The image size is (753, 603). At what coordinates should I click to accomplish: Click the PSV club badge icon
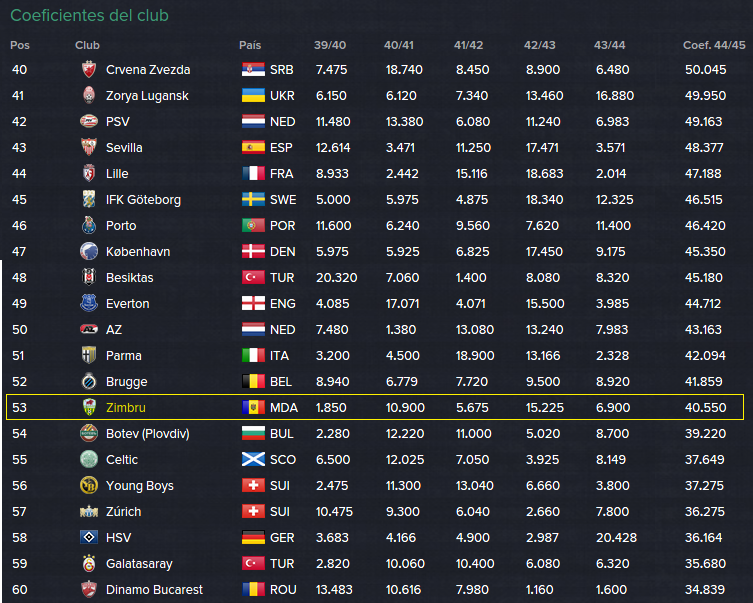pyautogui.click(x=89, y=121)
